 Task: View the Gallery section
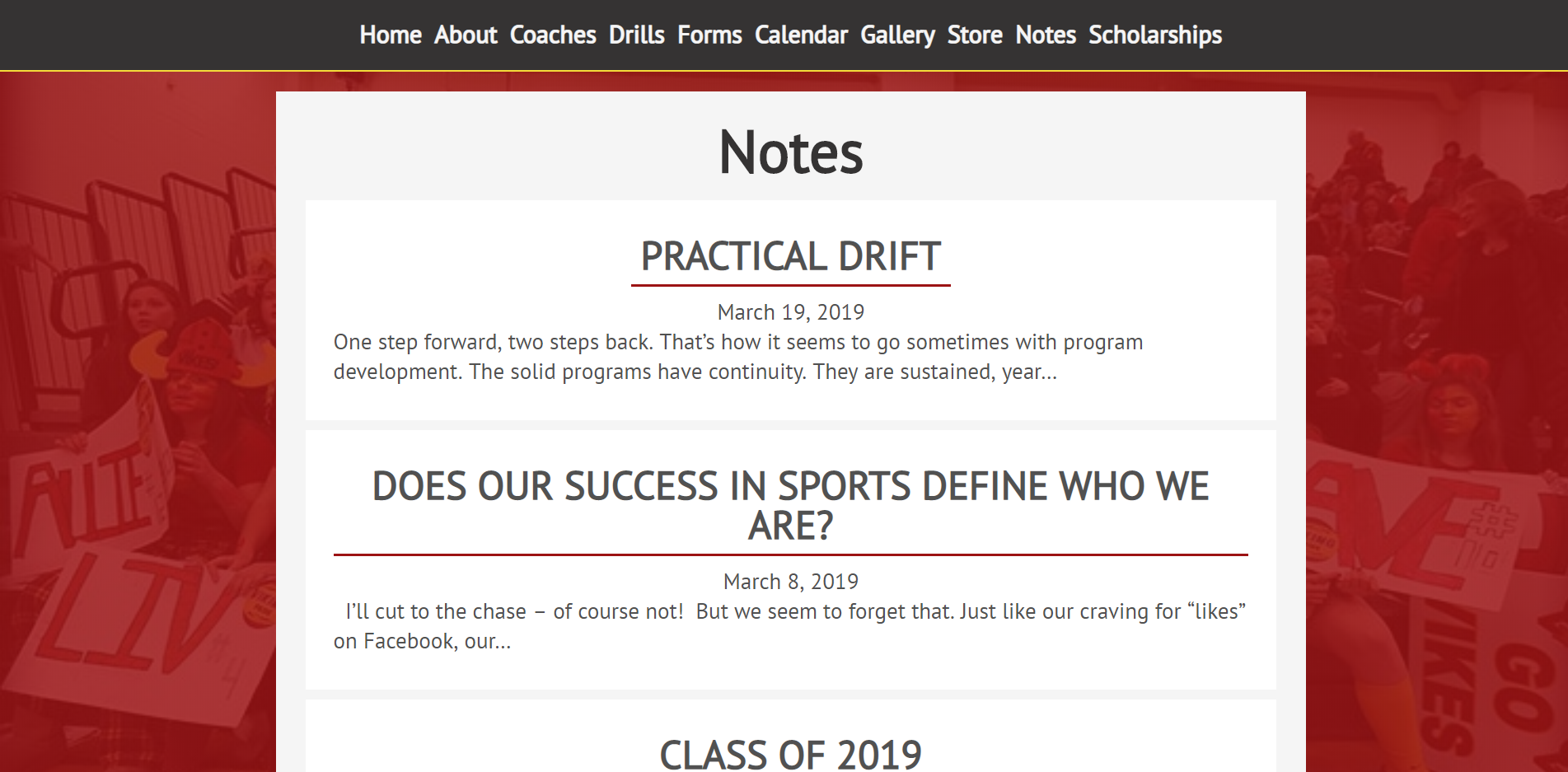click(x=897, y=35)
